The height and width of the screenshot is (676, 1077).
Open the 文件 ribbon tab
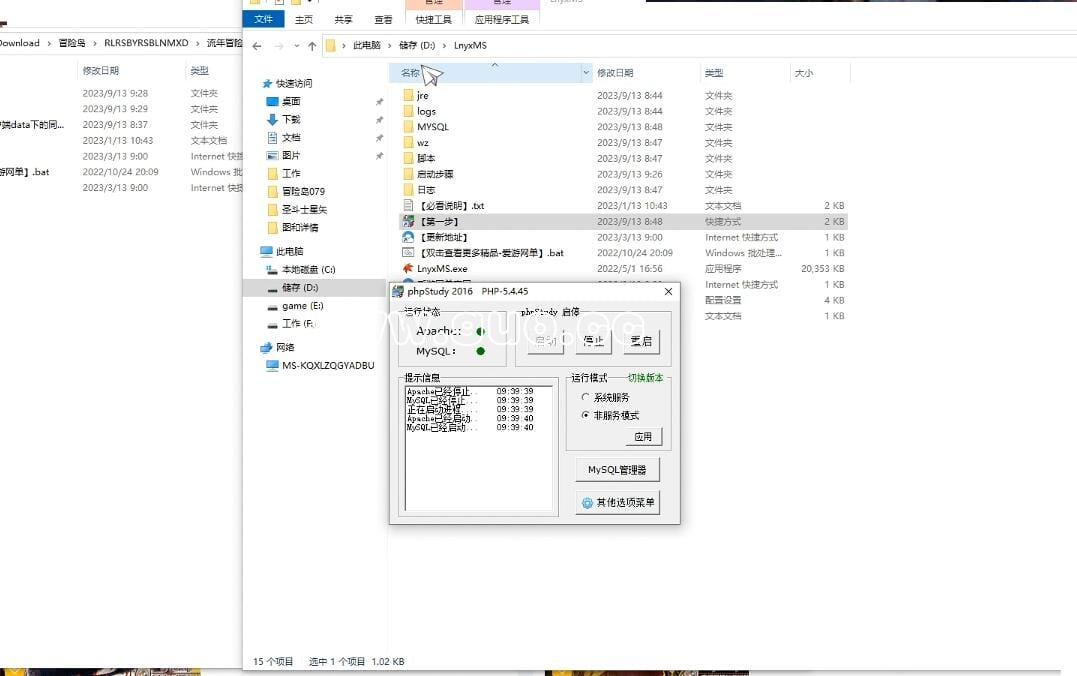[x=264, y=19]
